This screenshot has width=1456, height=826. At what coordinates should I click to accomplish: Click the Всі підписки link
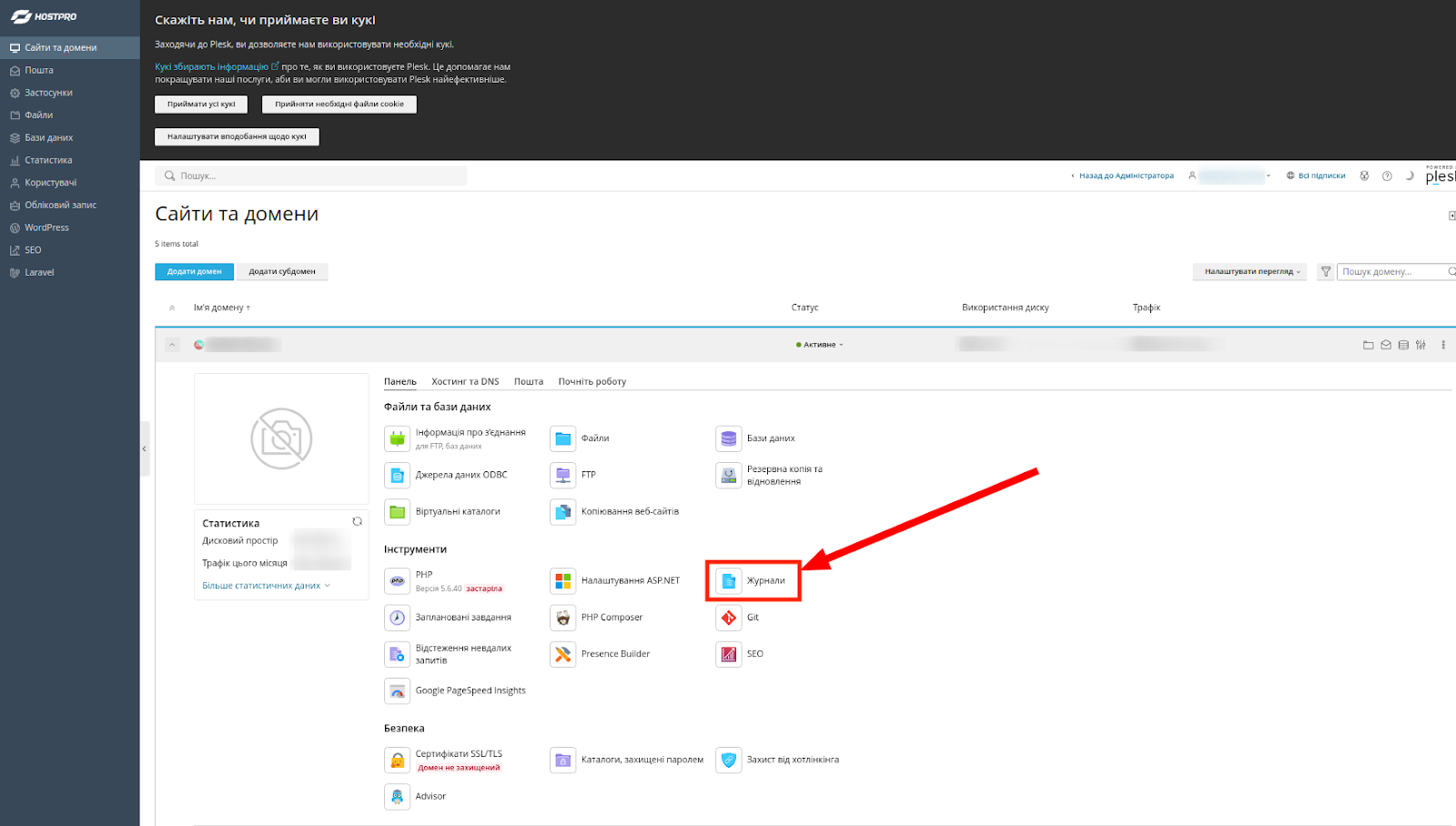coord(1316,176)
